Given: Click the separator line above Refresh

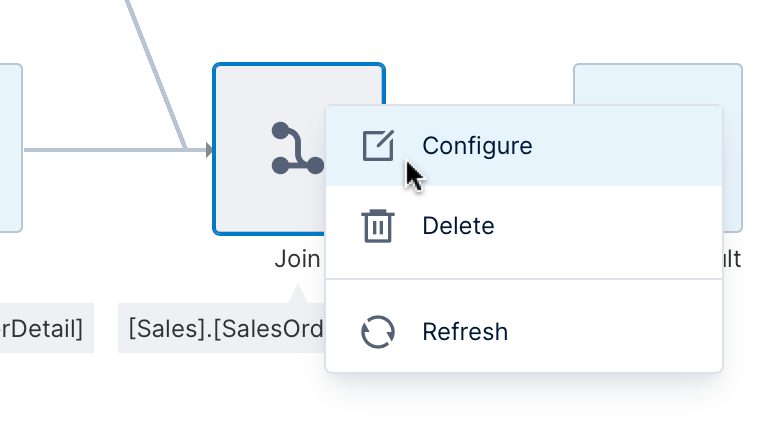Looking at the screenshot, I should click(x=524, y=279).
